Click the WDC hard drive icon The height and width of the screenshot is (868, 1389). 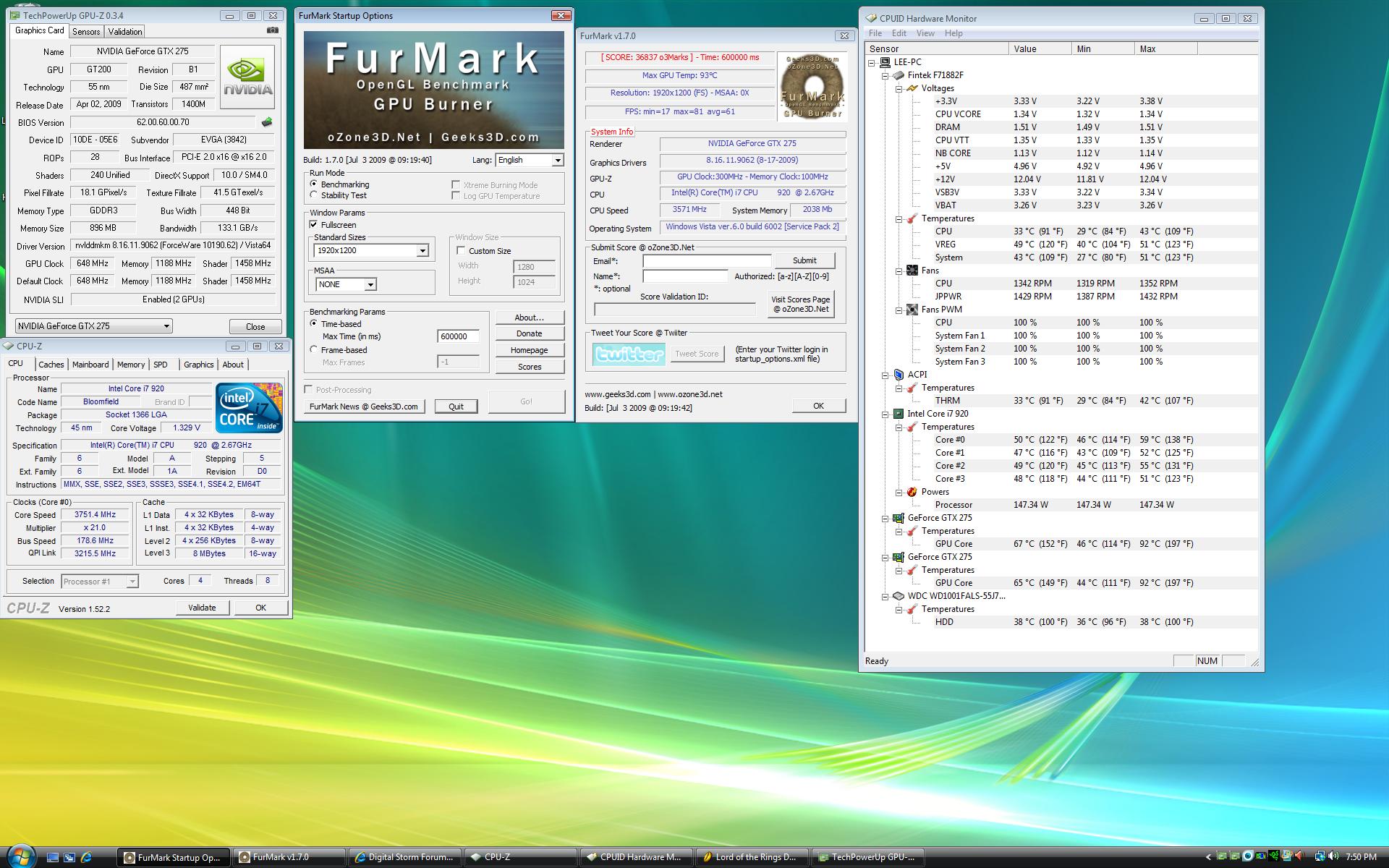(899, 596)
